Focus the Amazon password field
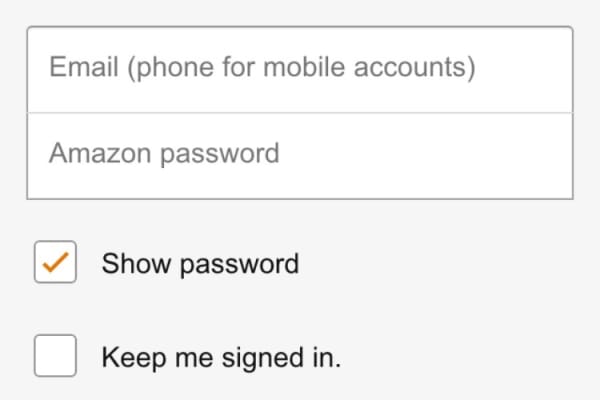 pos(300,155)
